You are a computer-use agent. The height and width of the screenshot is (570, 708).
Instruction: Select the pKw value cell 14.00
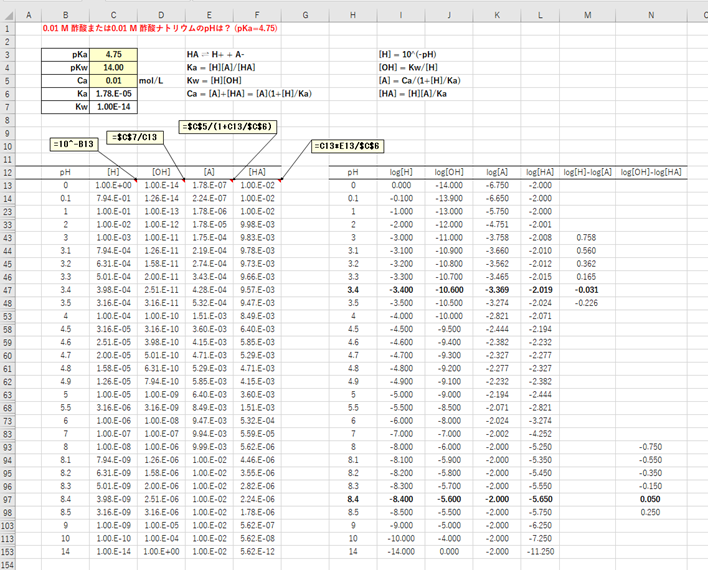[113, 68]
